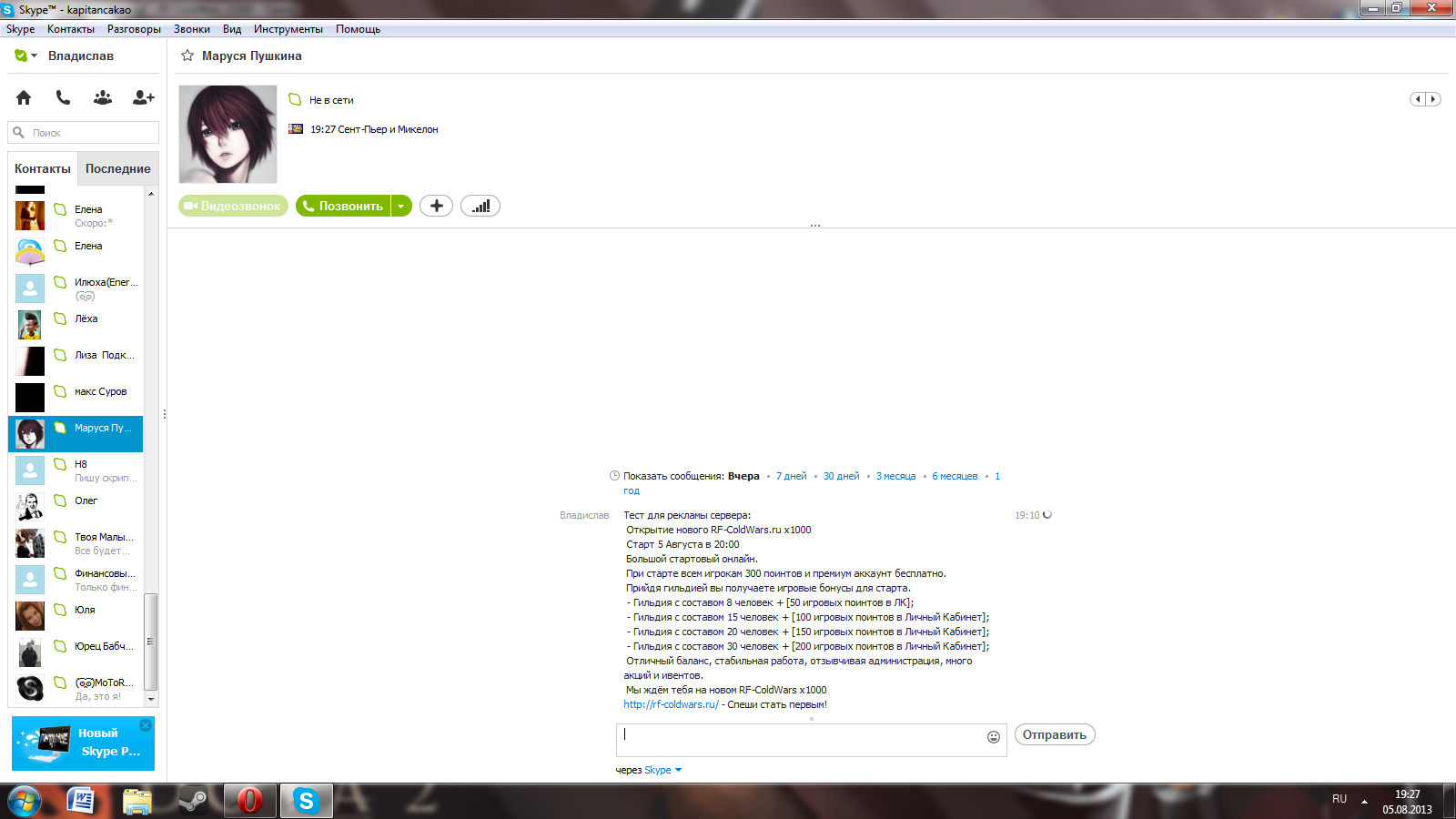Expand the через Skype dropdown

tap(662, 770)
